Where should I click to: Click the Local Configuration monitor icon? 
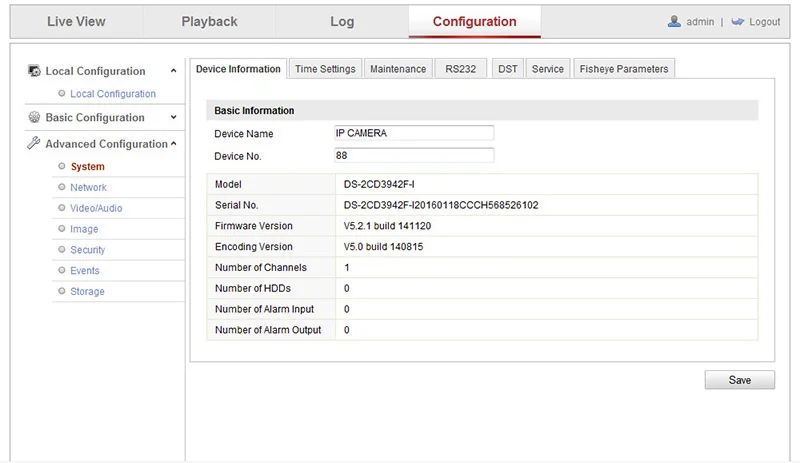coord(34,71)
